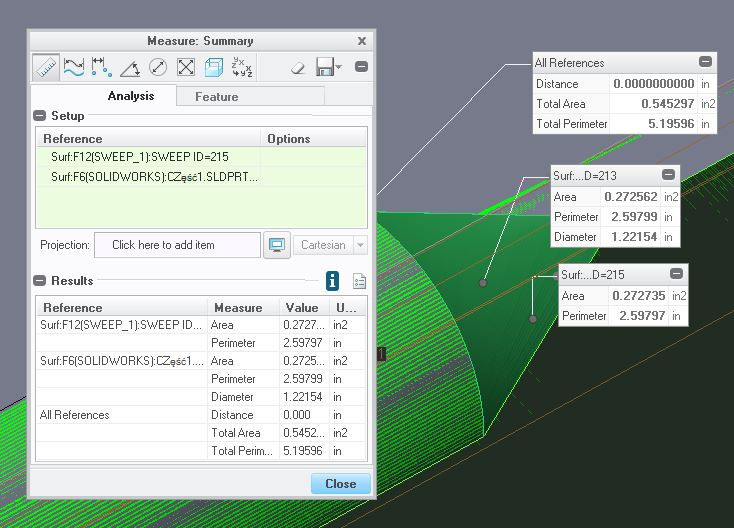Click the results options list icon

pos(360,281)
